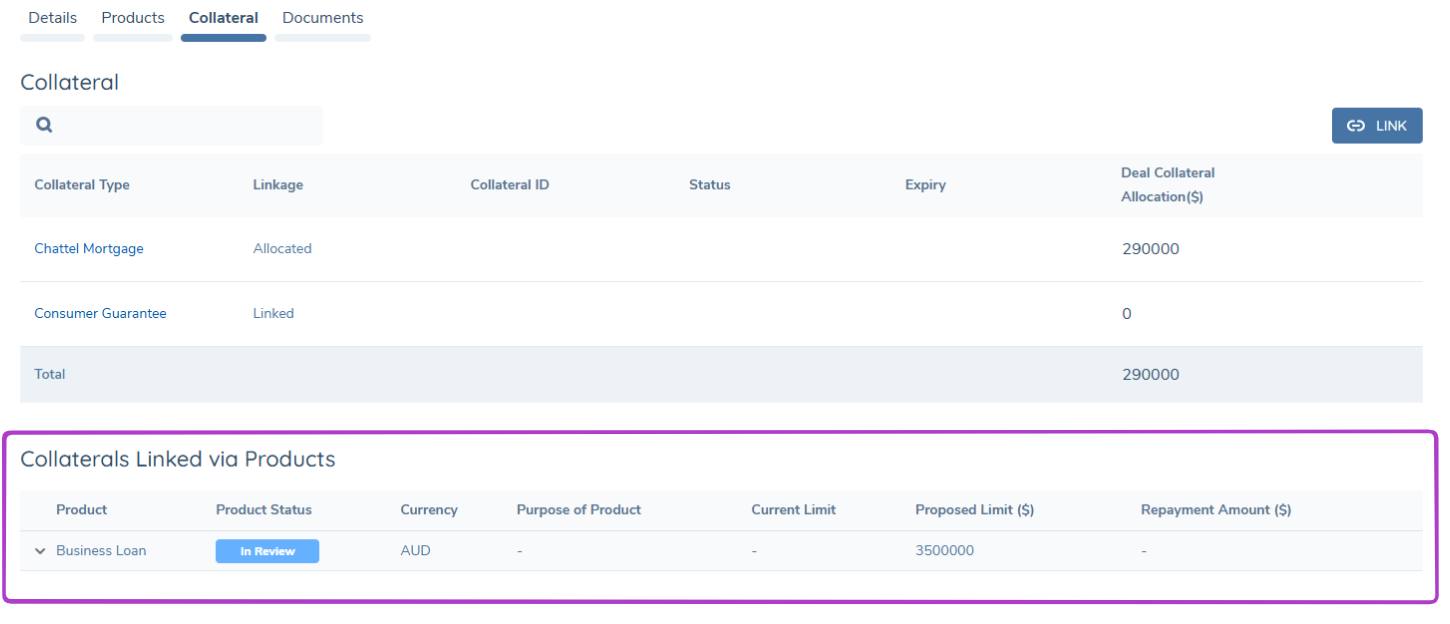
Task: Click the Allocated linkage value
Action: pos(282,249)
